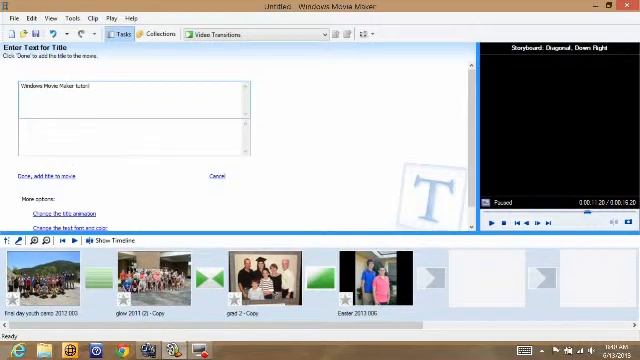Zoom out on the storyboard
The width and height of the screenshot is (640, 360).
click(x=46, y=241)
